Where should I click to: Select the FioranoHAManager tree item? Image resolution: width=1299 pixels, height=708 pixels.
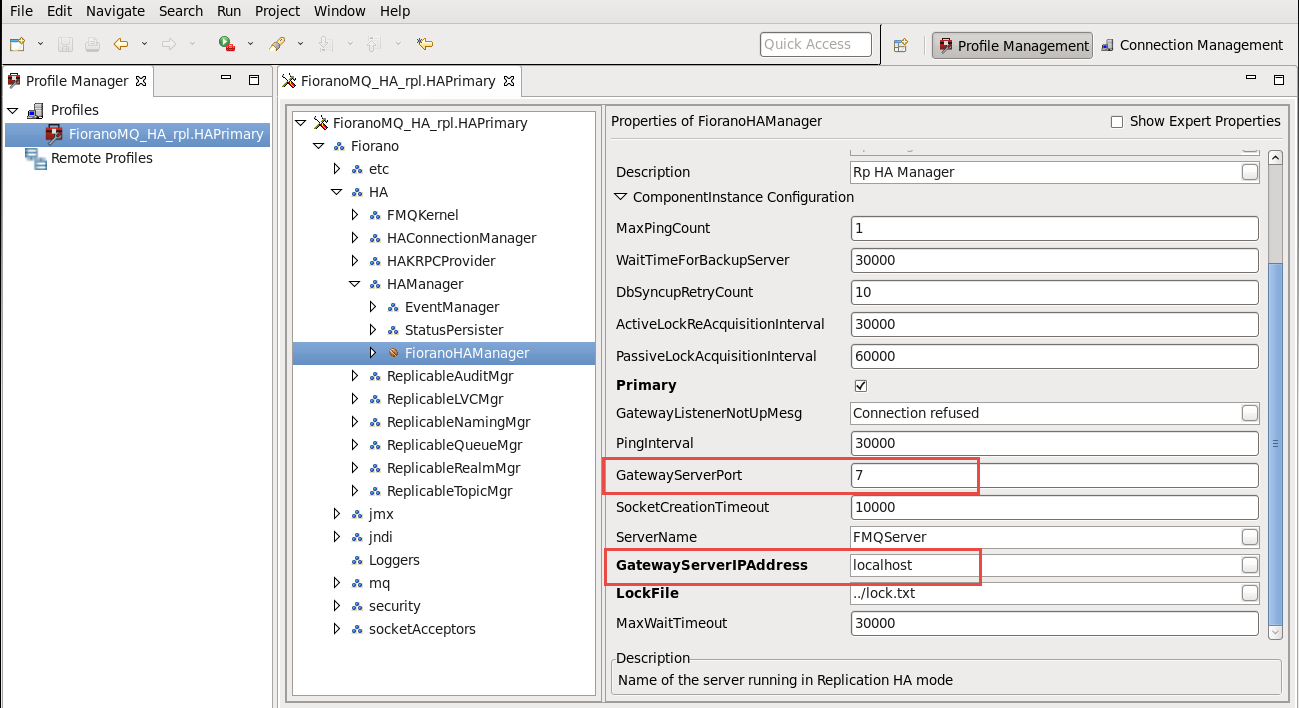coord(444,353)
